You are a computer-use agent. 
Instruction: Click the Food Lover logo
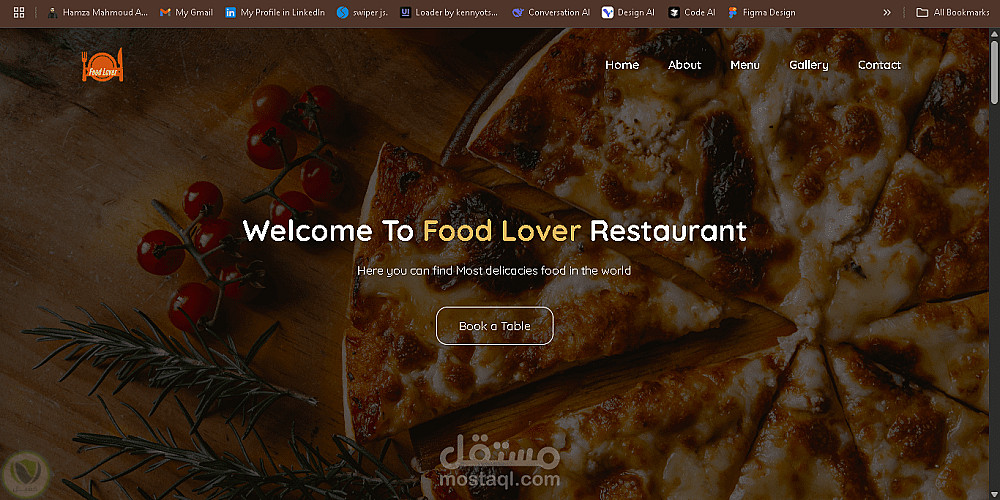[103, 65]
